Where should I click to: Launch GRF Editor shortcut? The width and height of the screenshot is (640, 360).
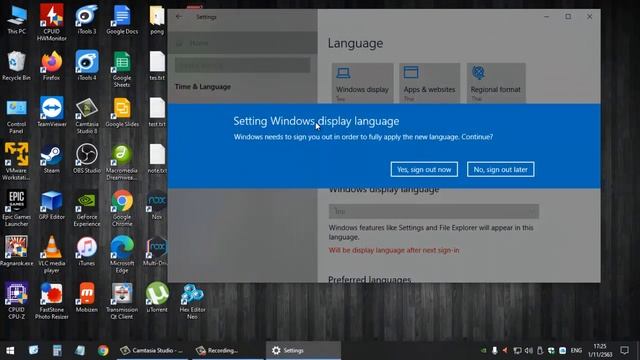[51, 205]
